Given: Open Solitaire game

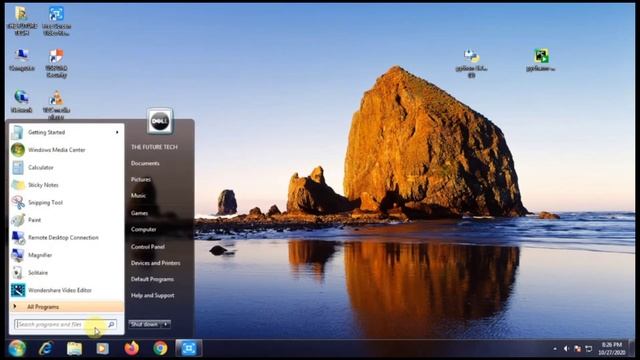Looking at the screenshot, I should pos(67,273).
